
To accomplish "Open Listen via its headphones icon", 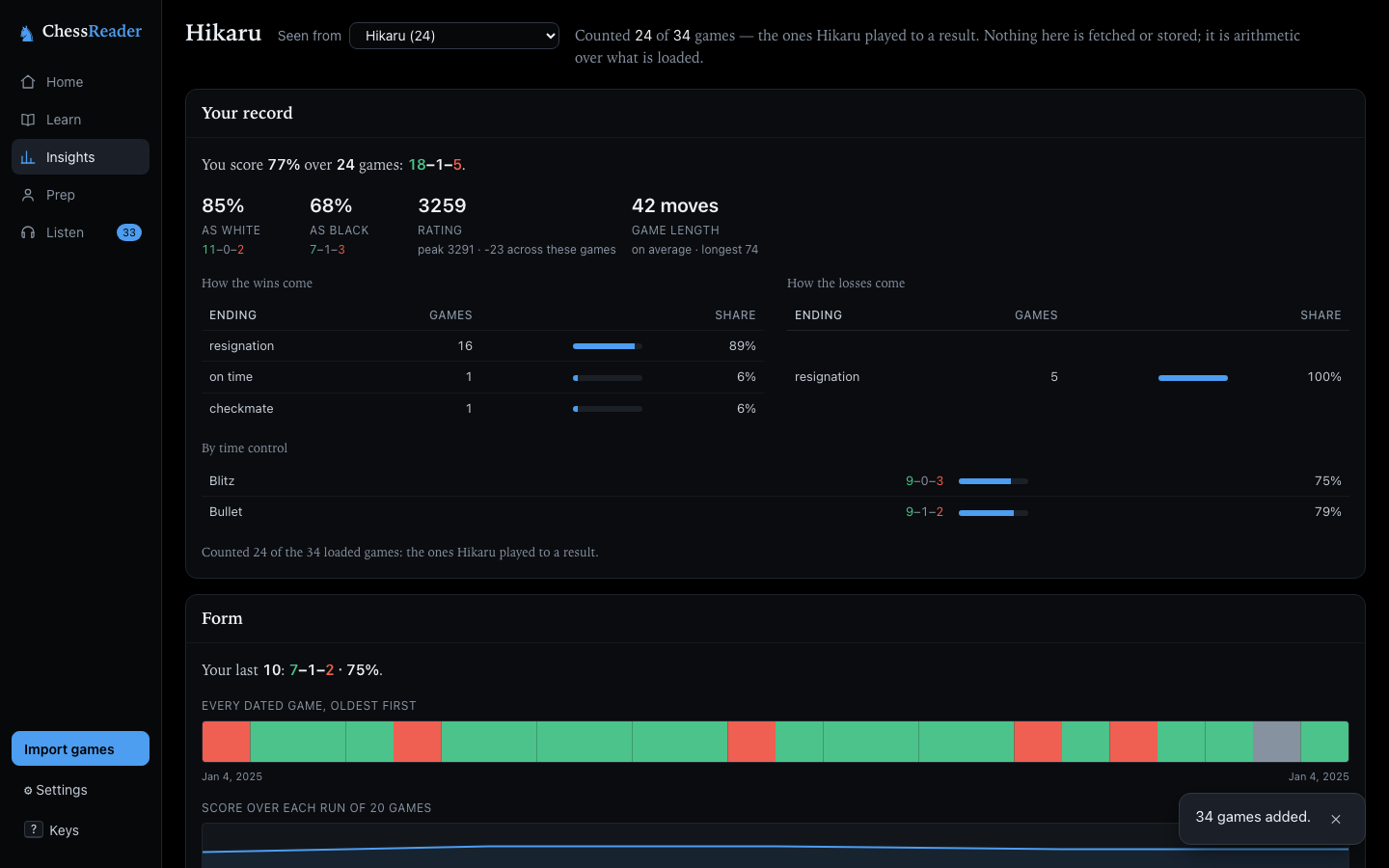I will (x=28, y=232).
